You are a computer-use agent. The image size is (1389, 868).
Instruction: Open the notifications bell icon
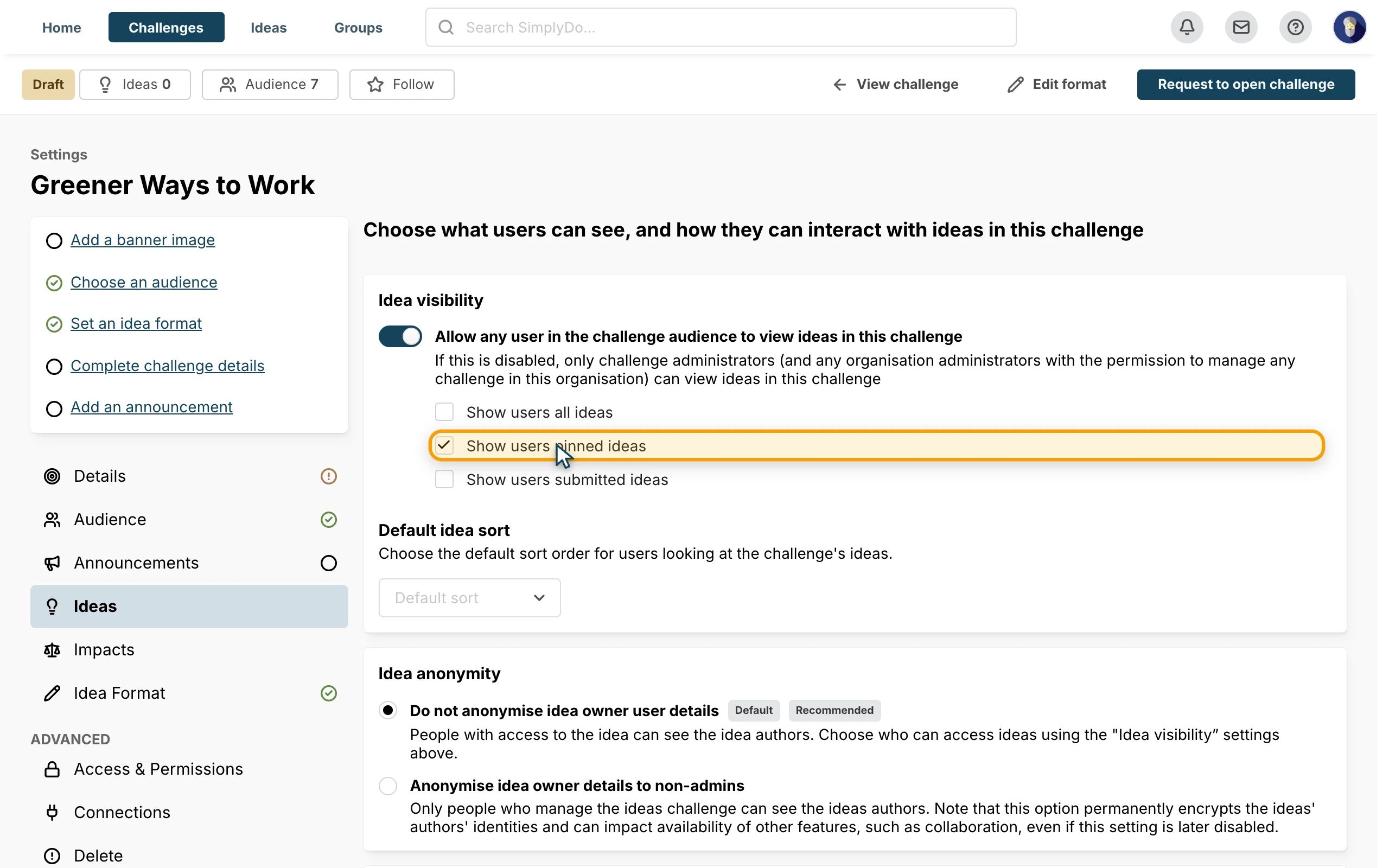(x=1187, y=27)
